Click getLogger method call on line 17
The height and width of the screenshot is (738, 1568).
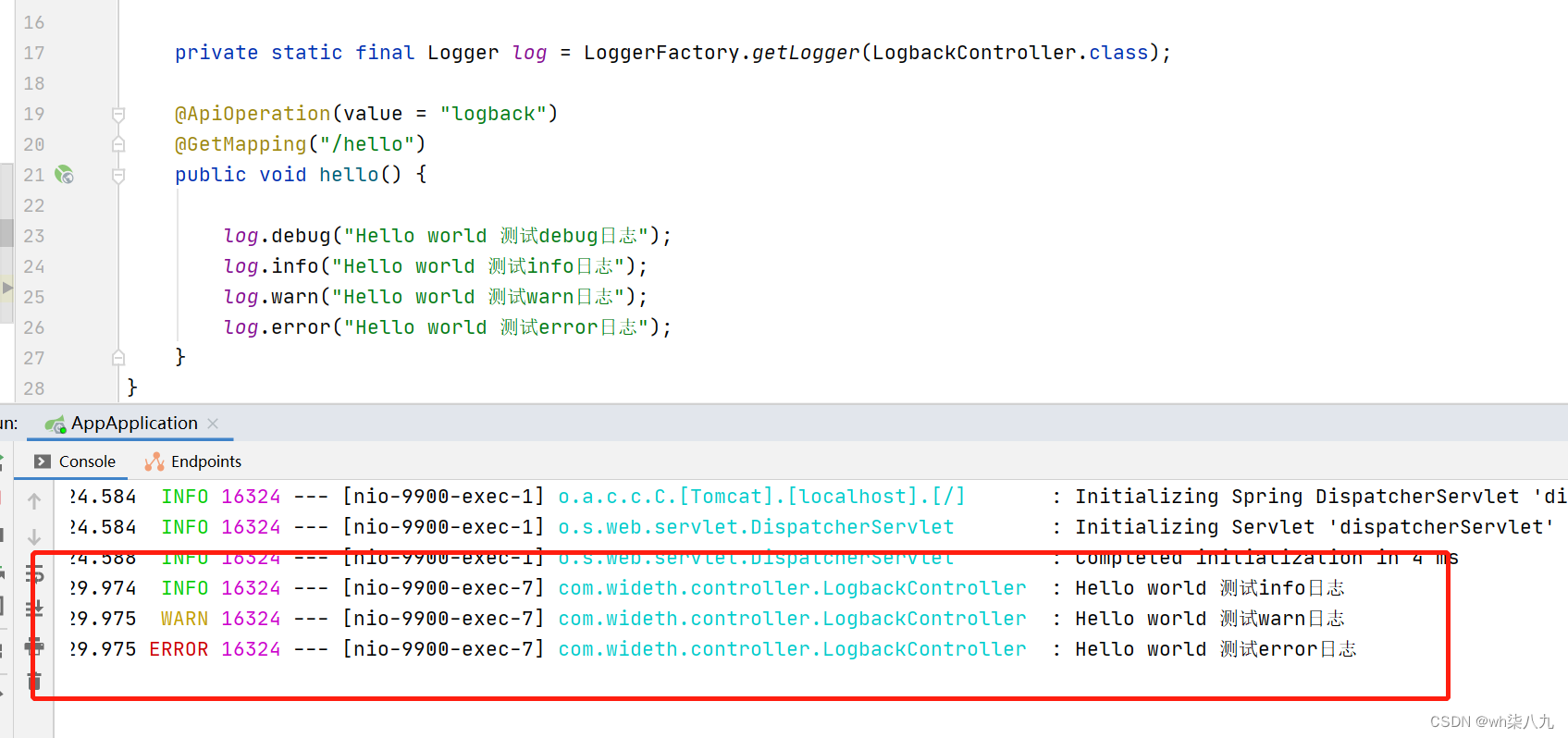(806, 53)
